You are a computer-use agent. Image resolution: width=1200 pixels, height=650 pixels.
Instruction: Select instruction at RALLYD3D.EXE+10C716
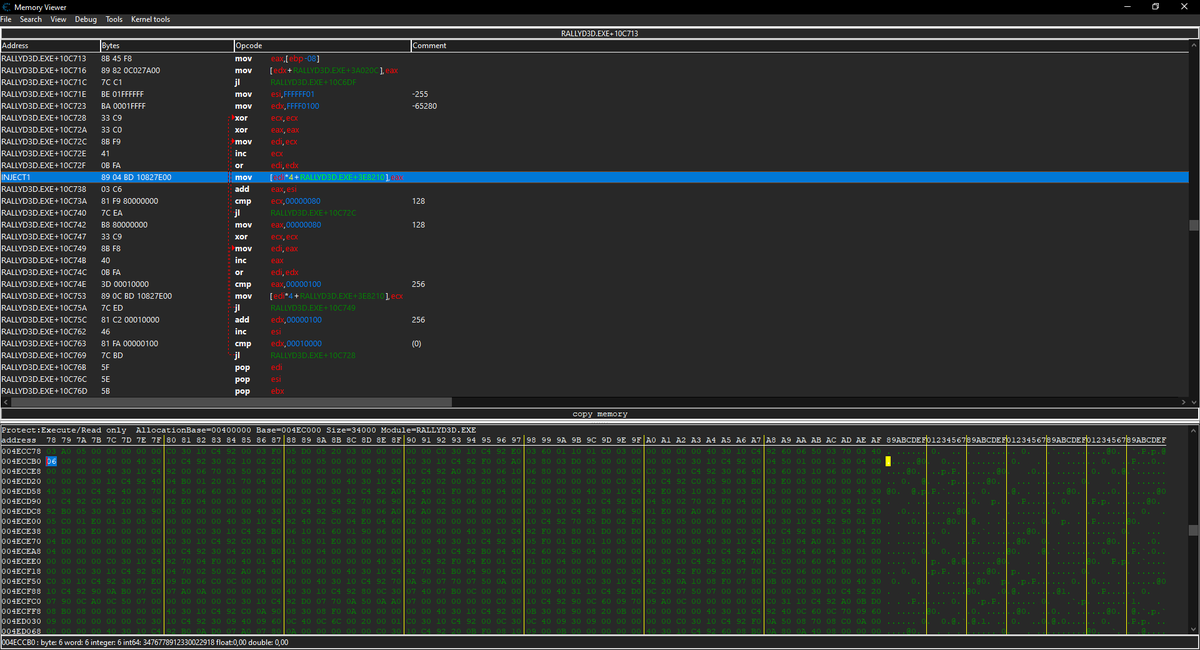pyautogui.click(x=594, y=70)
